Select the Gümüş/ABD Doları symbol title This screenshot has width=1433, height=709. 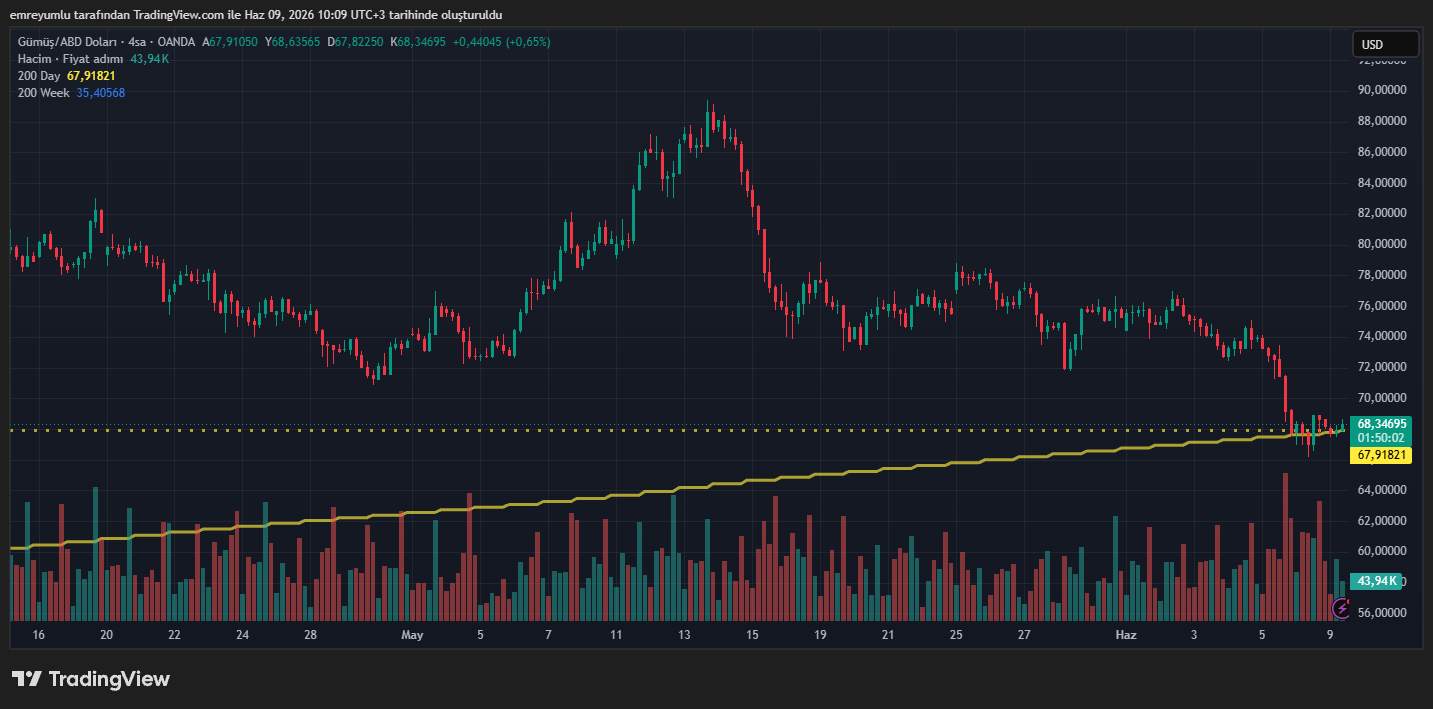pyautogui.click(x=66, y=42)
